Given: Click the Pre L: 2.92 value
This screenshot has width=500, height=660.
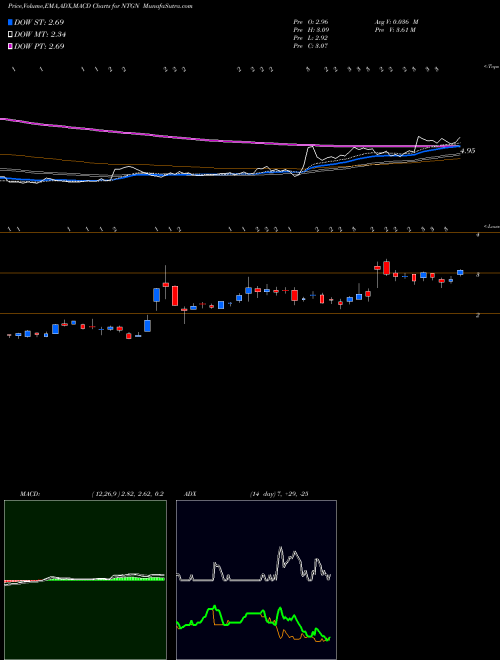Looking at the screenshot, I should (311, 38).
